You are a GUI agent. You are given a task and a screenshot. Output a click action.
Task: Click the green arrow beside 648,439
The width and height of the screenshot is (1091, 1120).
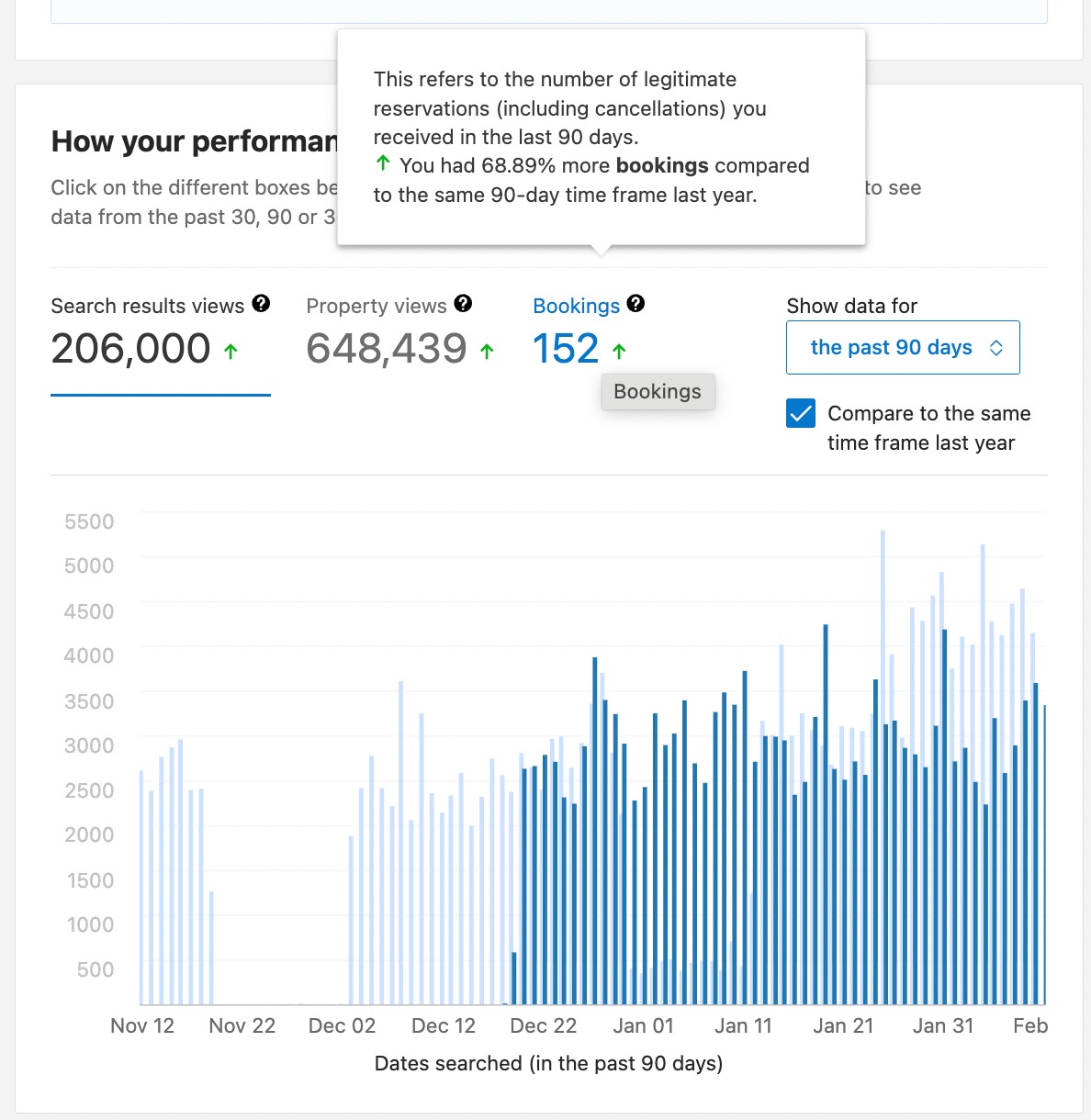(488, 351)
